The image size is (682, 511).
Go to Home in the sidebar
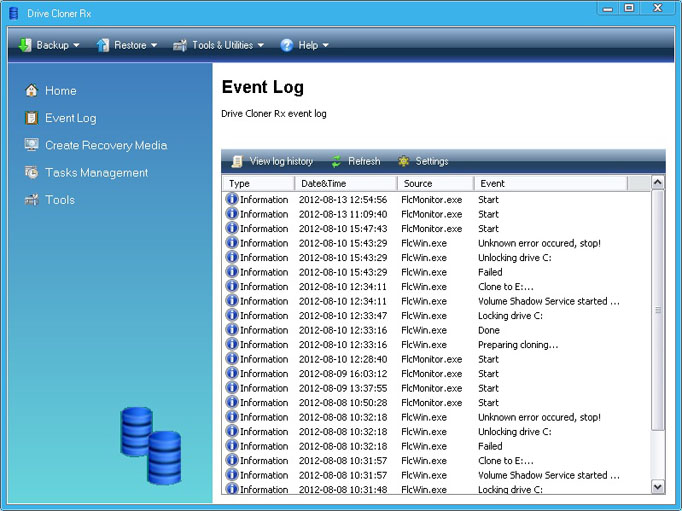pos(61,90)
